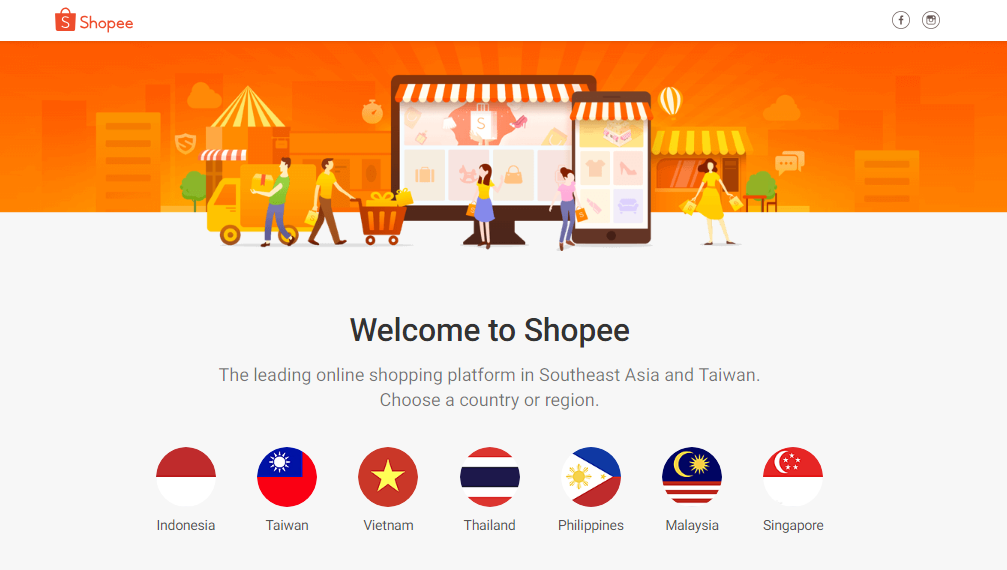Follow the Malaysia text link
Viewport: 1007px width, 570px height.
click(692, 525)
